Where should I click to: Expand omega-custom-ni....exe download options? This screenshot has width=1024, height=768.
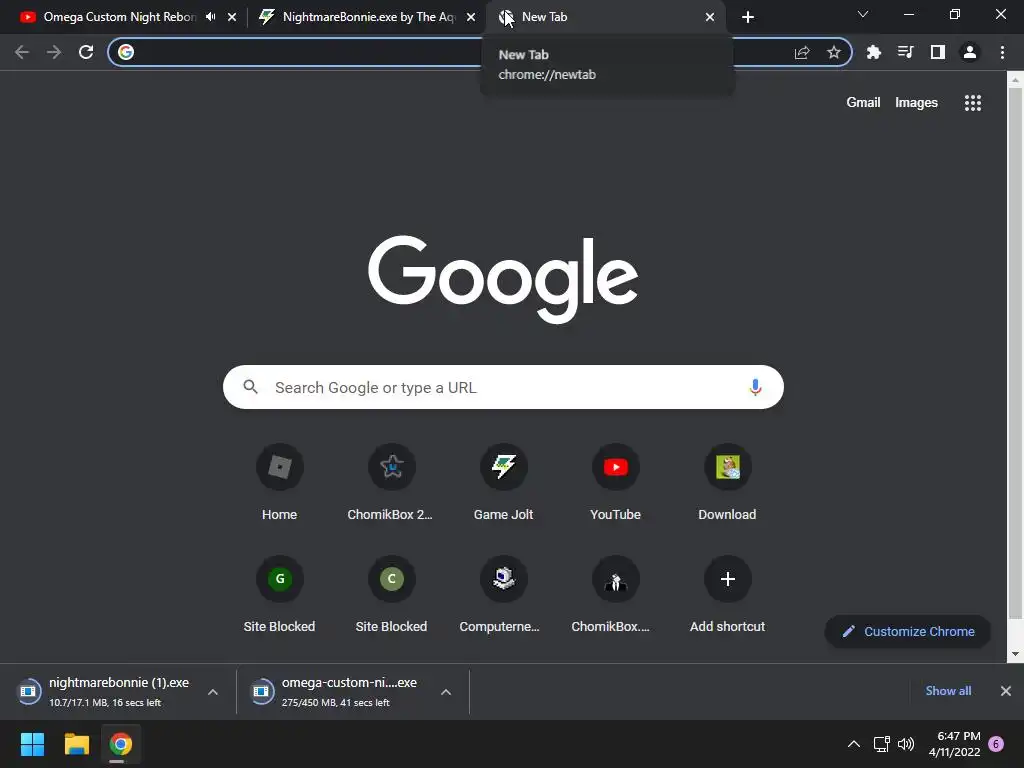click(x=446, y=692)
